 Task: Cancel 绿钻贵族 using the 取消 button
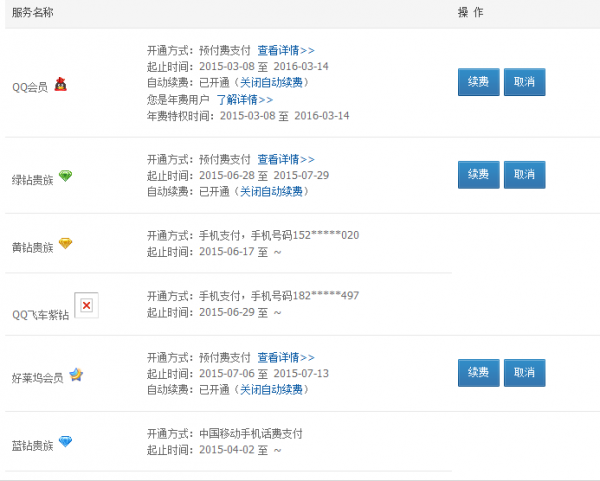pyautogui.click(x=525, y=175)
